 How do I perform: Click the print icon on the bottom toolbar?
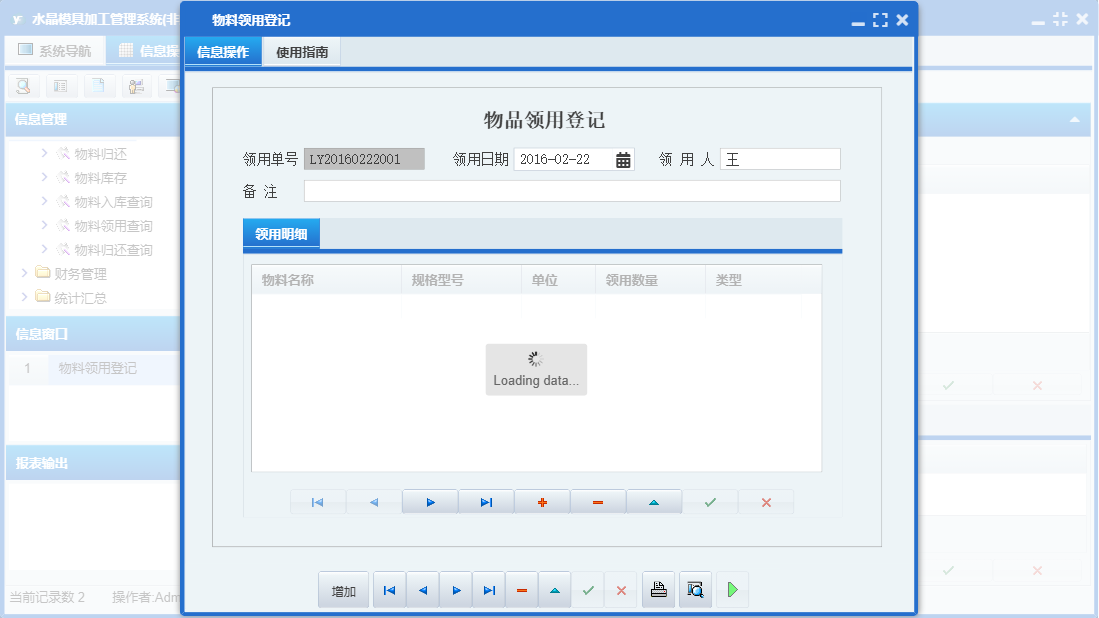coord(658,589)
